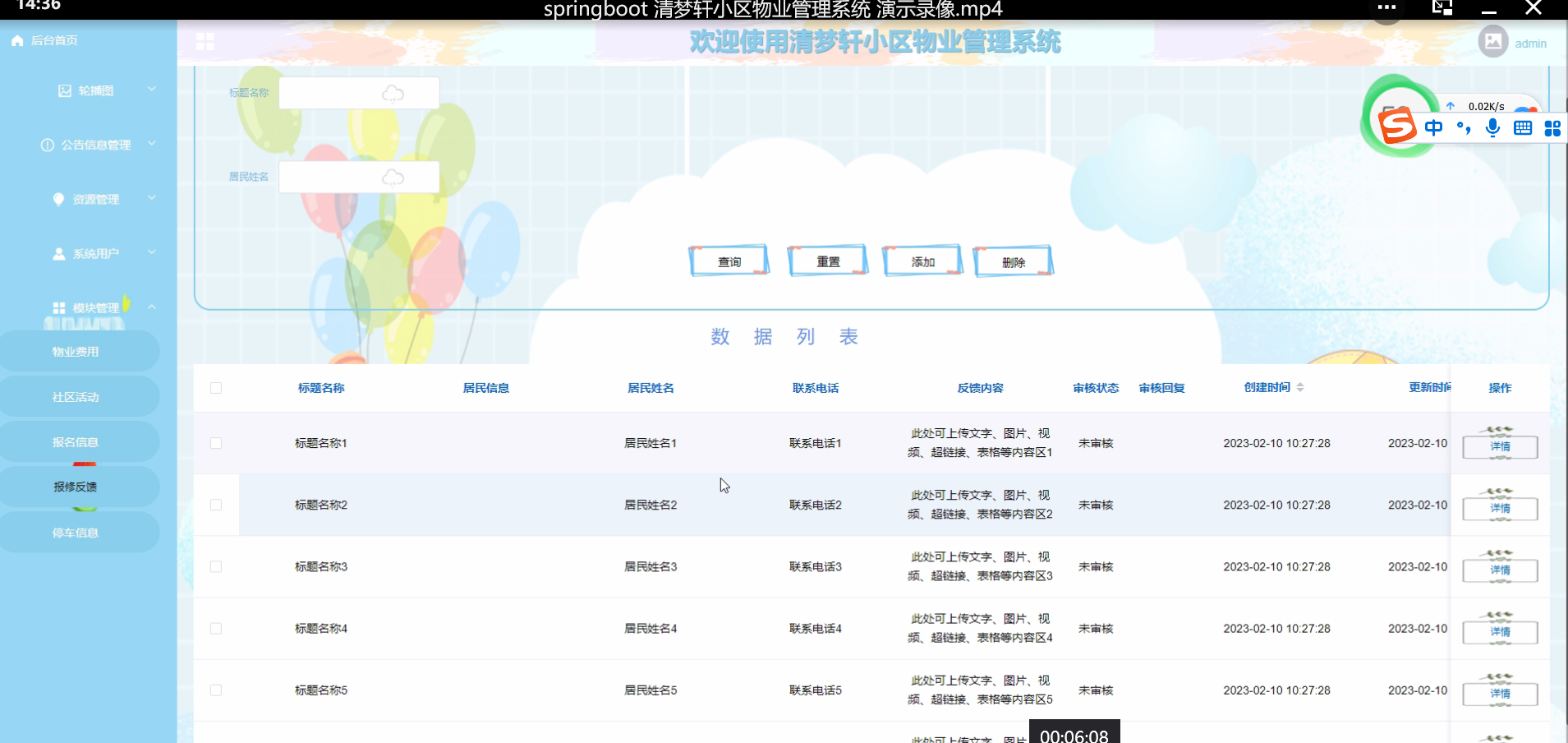The width and height of the screenshot is (1568, 743).
Task: Expand the 轮播图 menu chevron
Action: [x=152, y=89]
